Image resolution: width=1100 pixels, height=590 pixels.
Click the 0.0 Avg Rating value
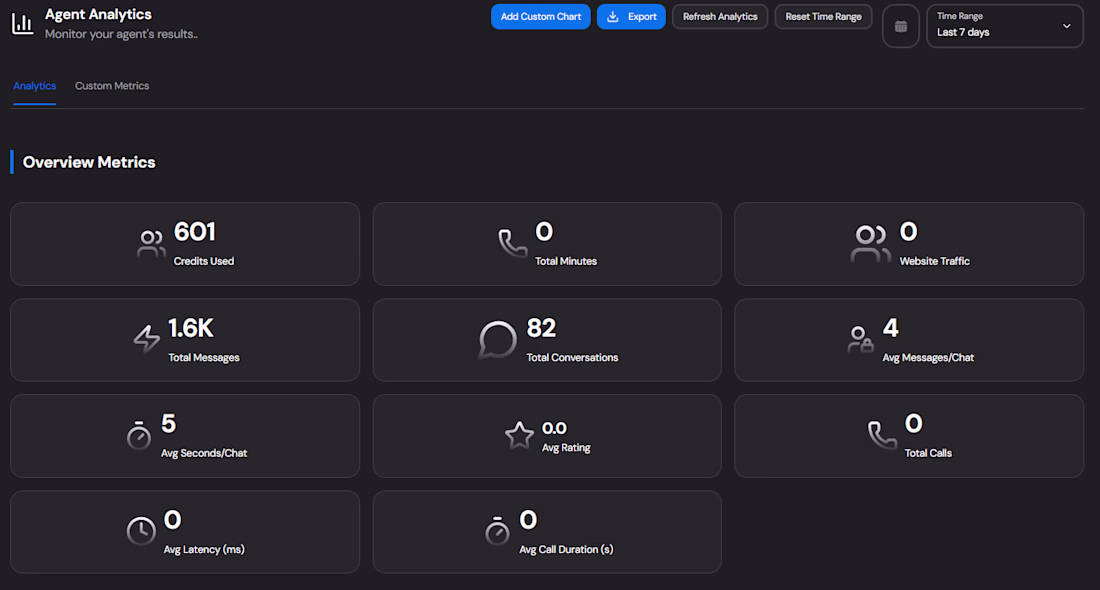pos(554,428)
